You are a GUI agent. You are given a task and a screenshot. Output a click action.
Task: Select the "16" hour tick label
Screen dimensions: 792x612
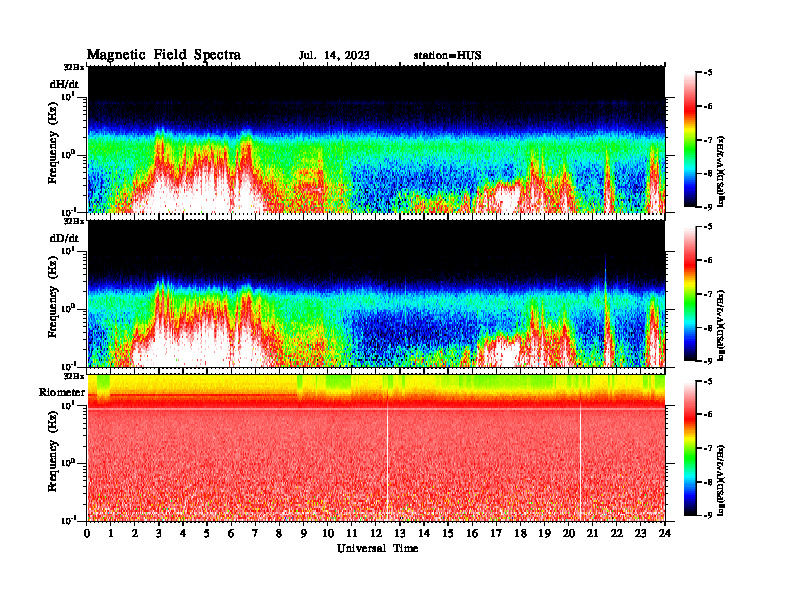click(x=472, y=533)
